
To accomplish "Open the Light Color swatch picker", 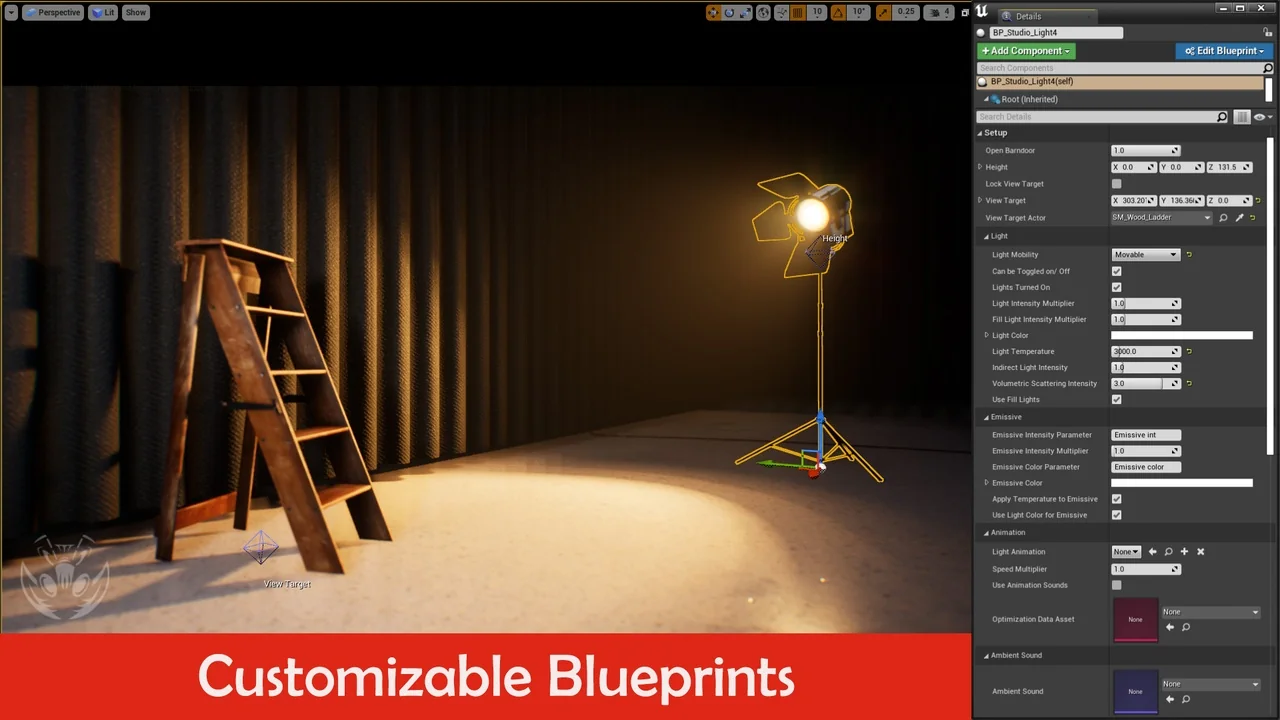I will coord(1181,336).
